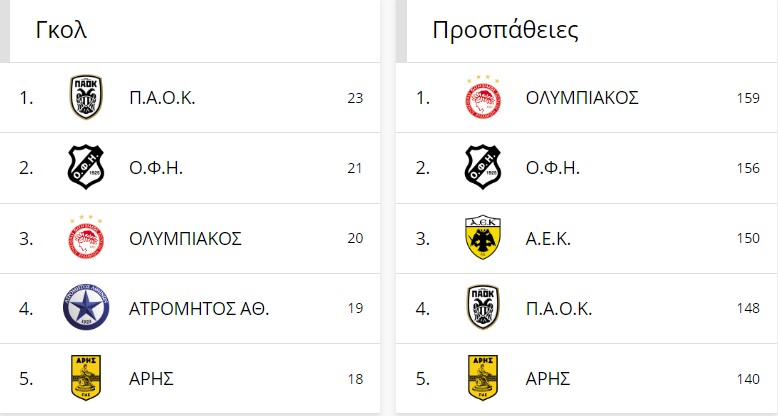Open Α.Ε.Κ. team name link
Screen dimensions: 778x416
pos(548,239)
